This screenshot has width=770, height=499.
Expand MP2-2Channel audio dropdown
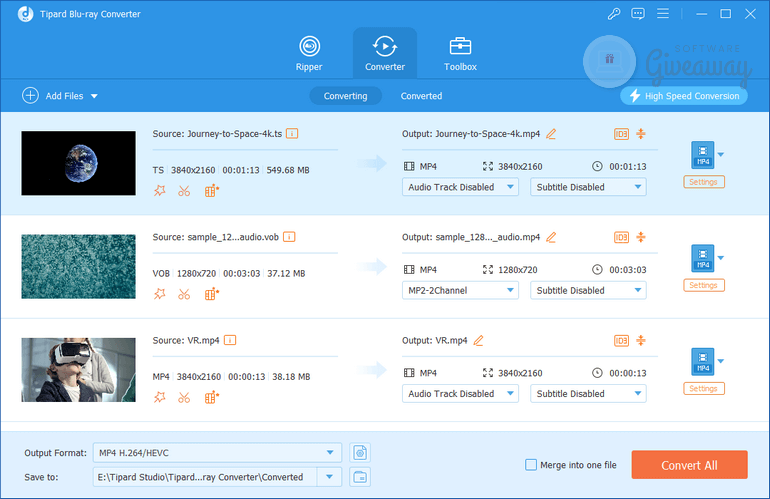coord(460,290)
